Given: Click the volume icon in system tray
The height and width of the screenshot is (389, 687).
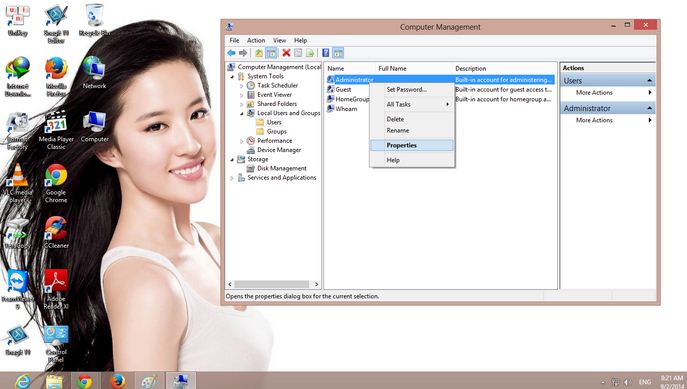Looking at the screenshot, I should (x=627, y=382).
